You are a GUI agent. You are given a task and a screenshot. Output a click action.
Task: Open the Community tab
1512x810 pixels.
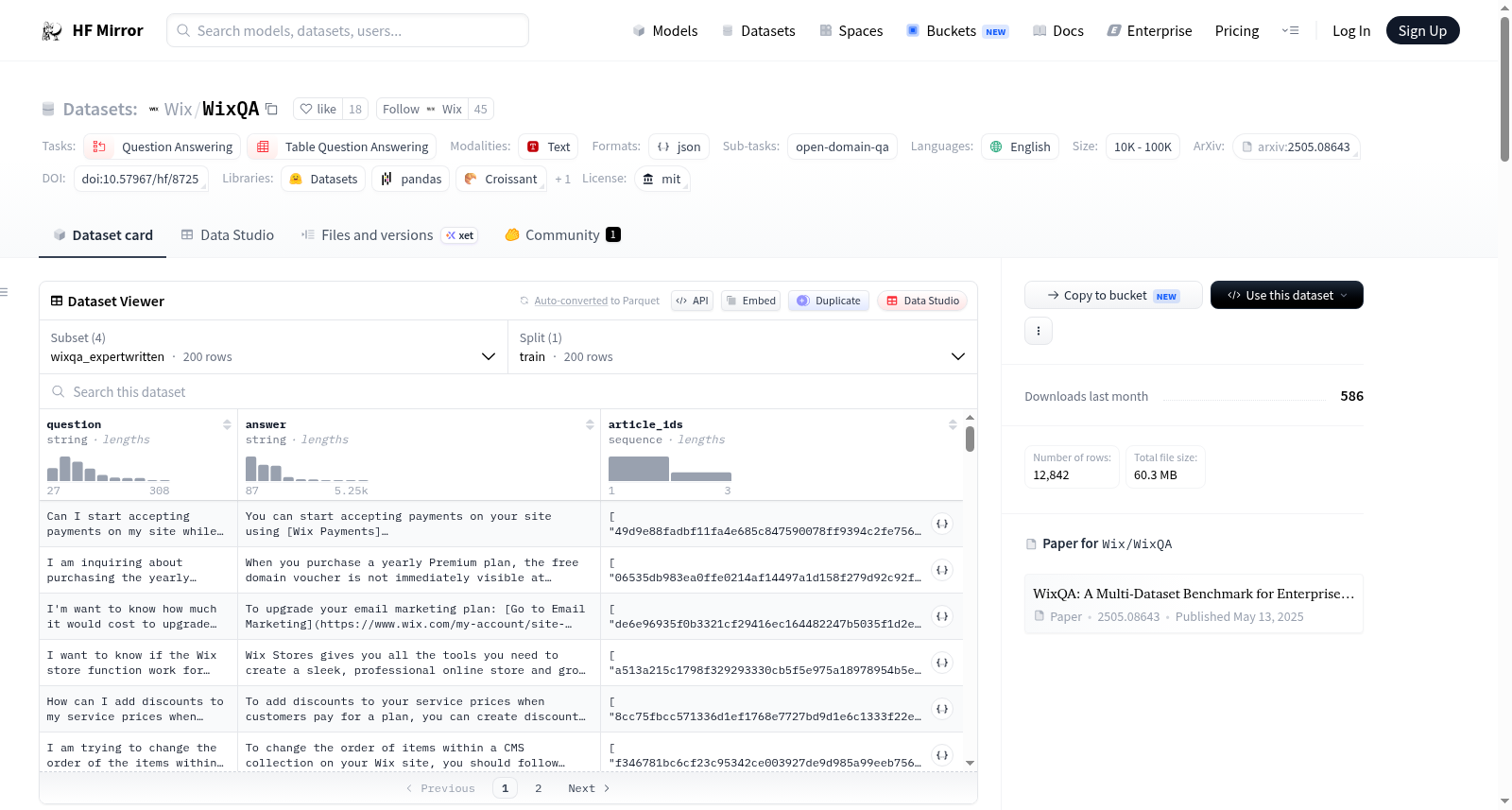pos(563,235)
